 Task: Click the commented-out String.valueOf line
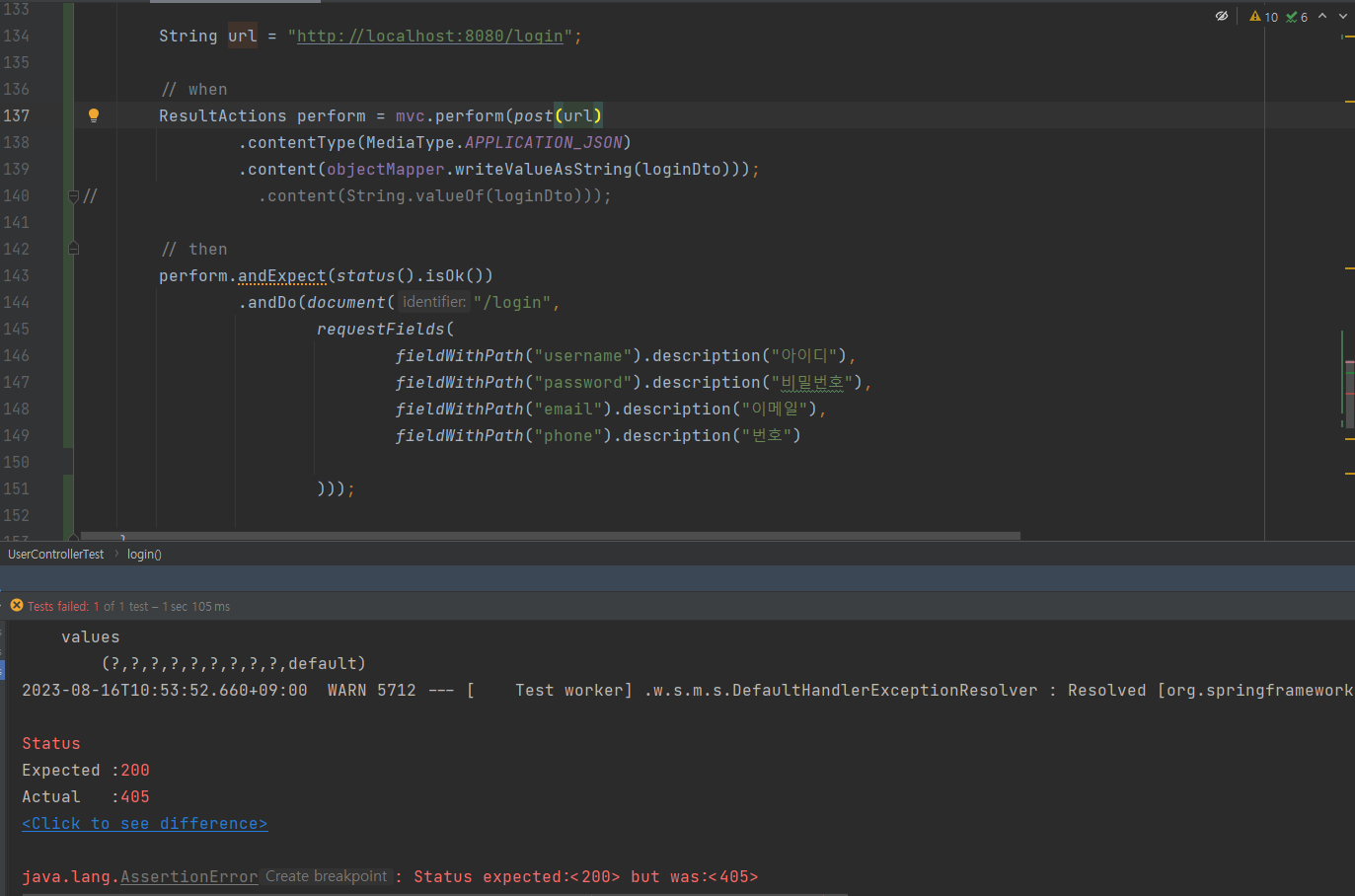(435, 196)
